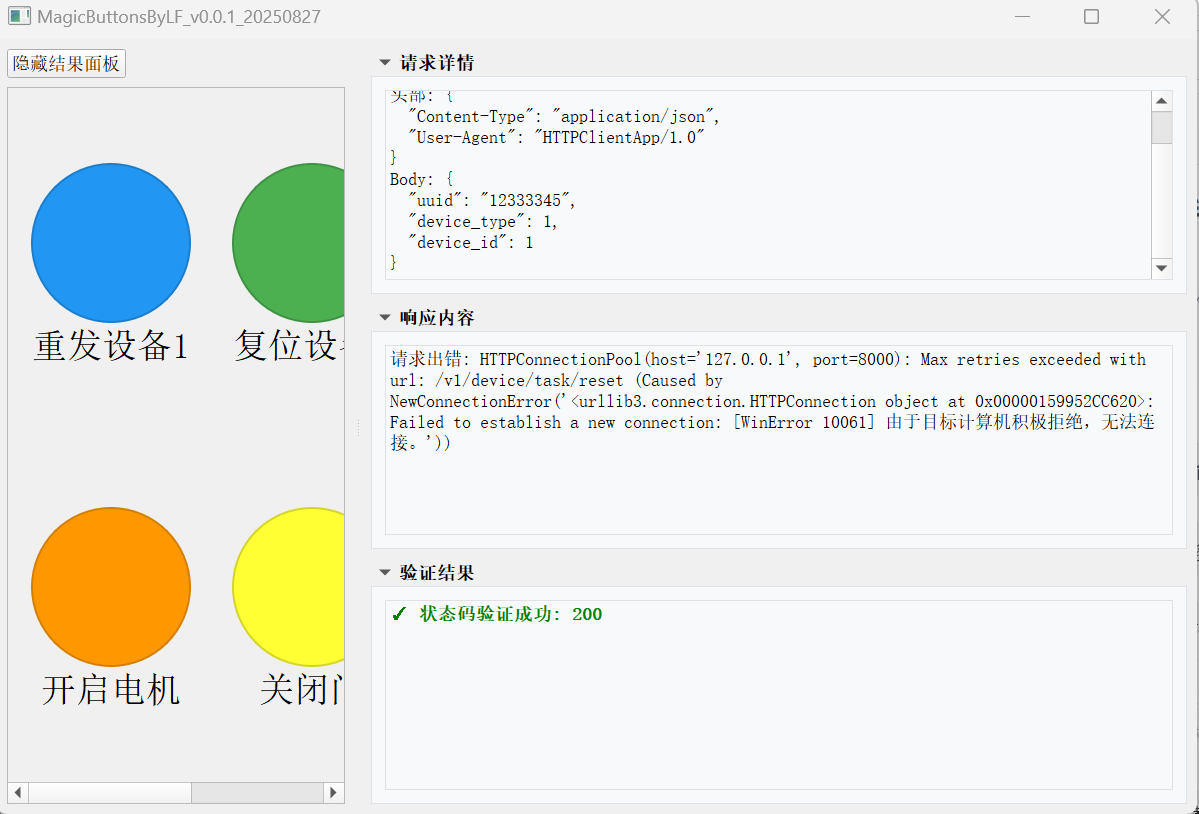Image resolution: width=1199 pixels, height=814 pixels.
Task: Click the "uuid": "12333345" line
Action: pyautogui.click(x=492, y=200)
